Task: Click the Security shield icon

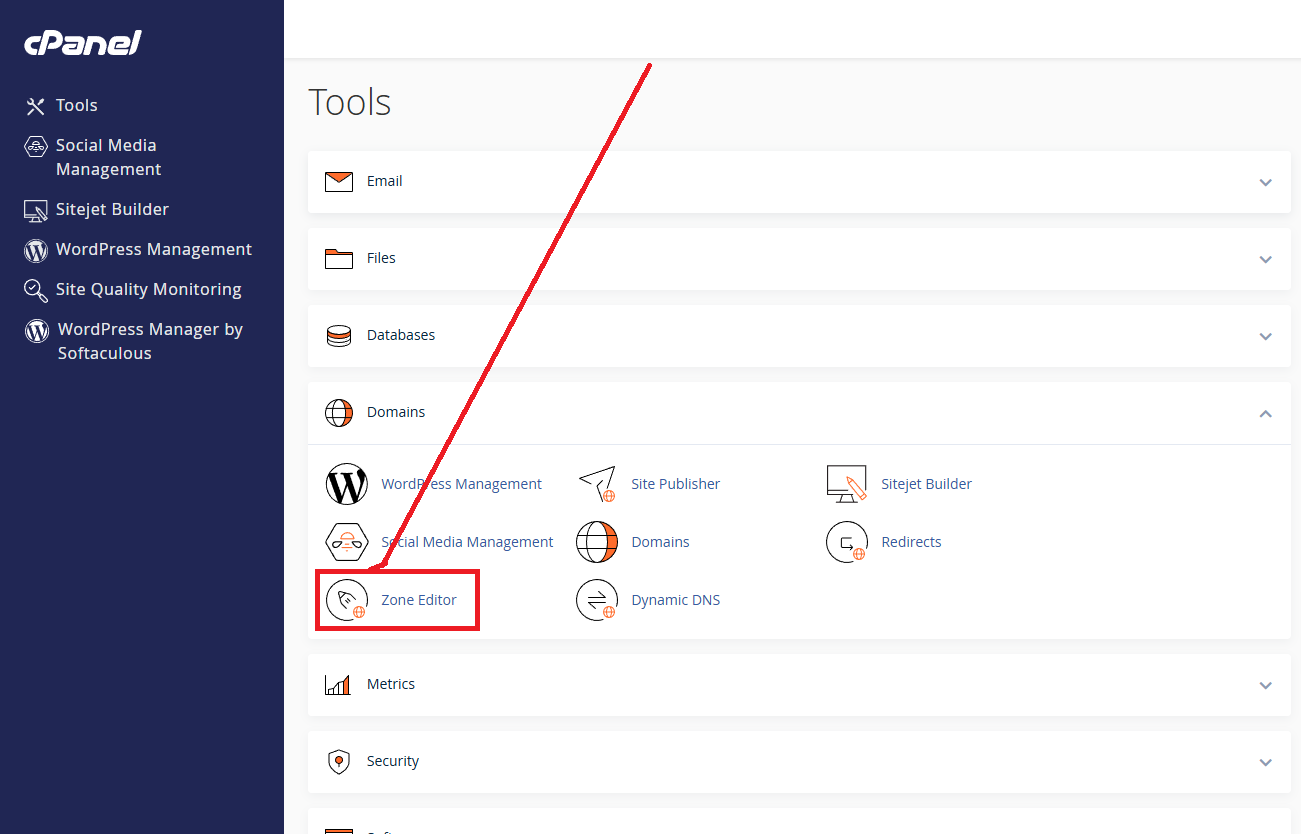Action: (339, 762)
